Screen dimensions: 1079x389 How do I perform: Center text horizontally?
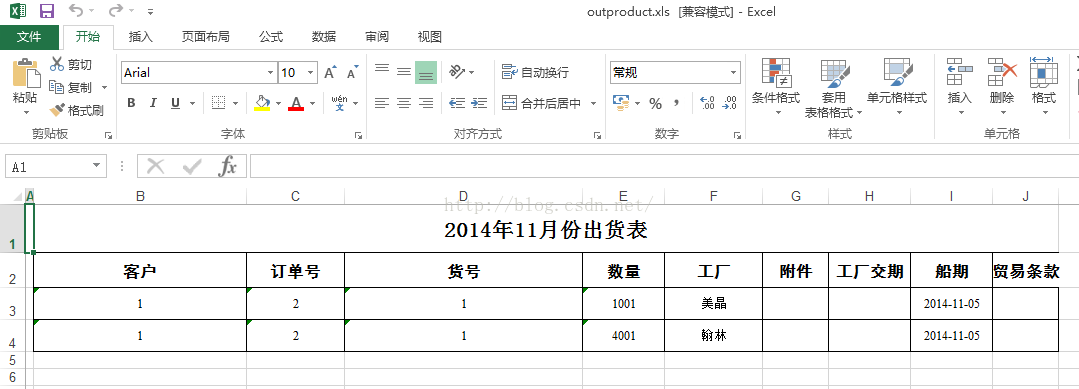click(x=404, y=103)
